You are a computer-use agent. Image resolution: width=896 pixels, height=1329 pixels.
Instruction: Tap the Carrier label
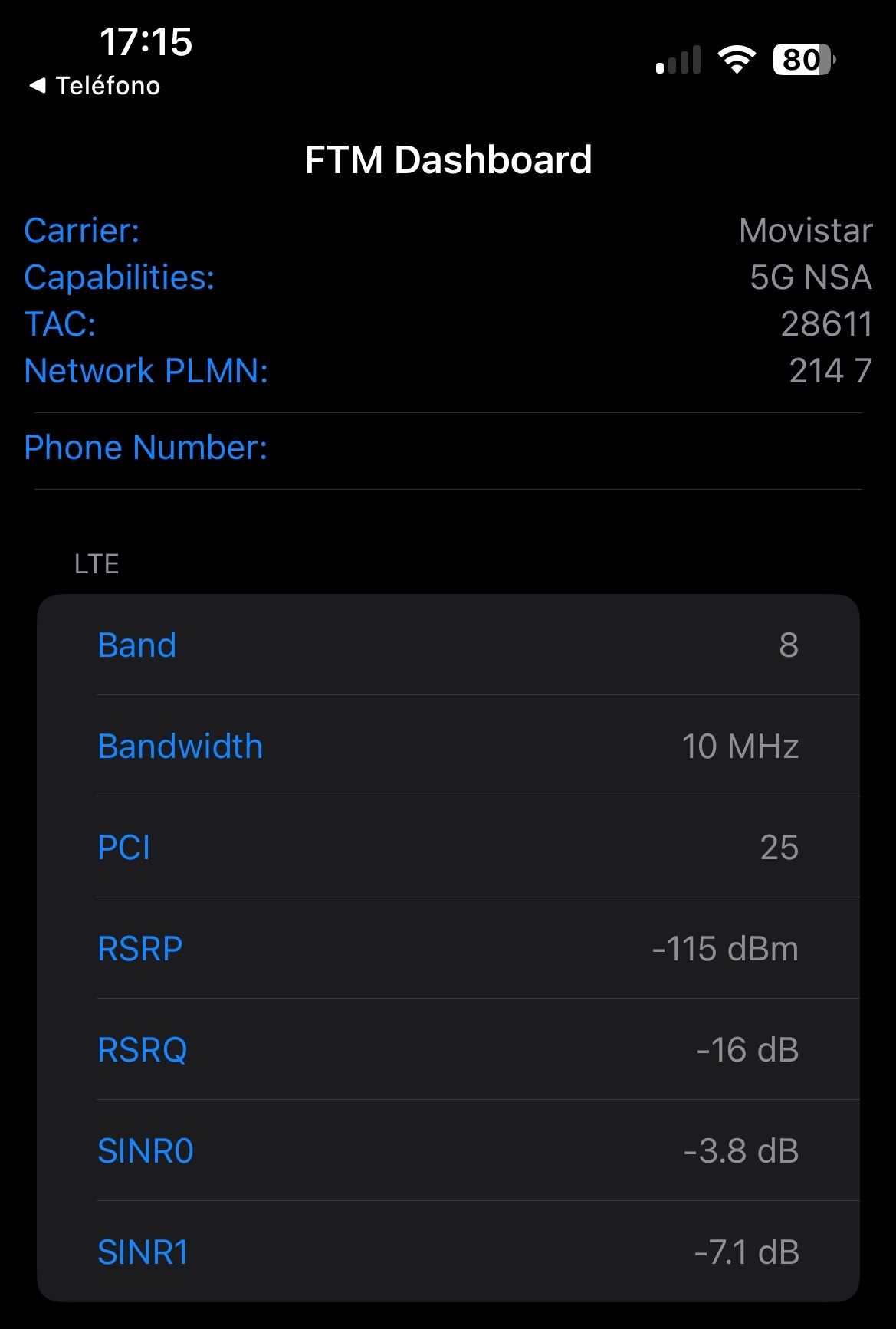click(x=82, y=231)
